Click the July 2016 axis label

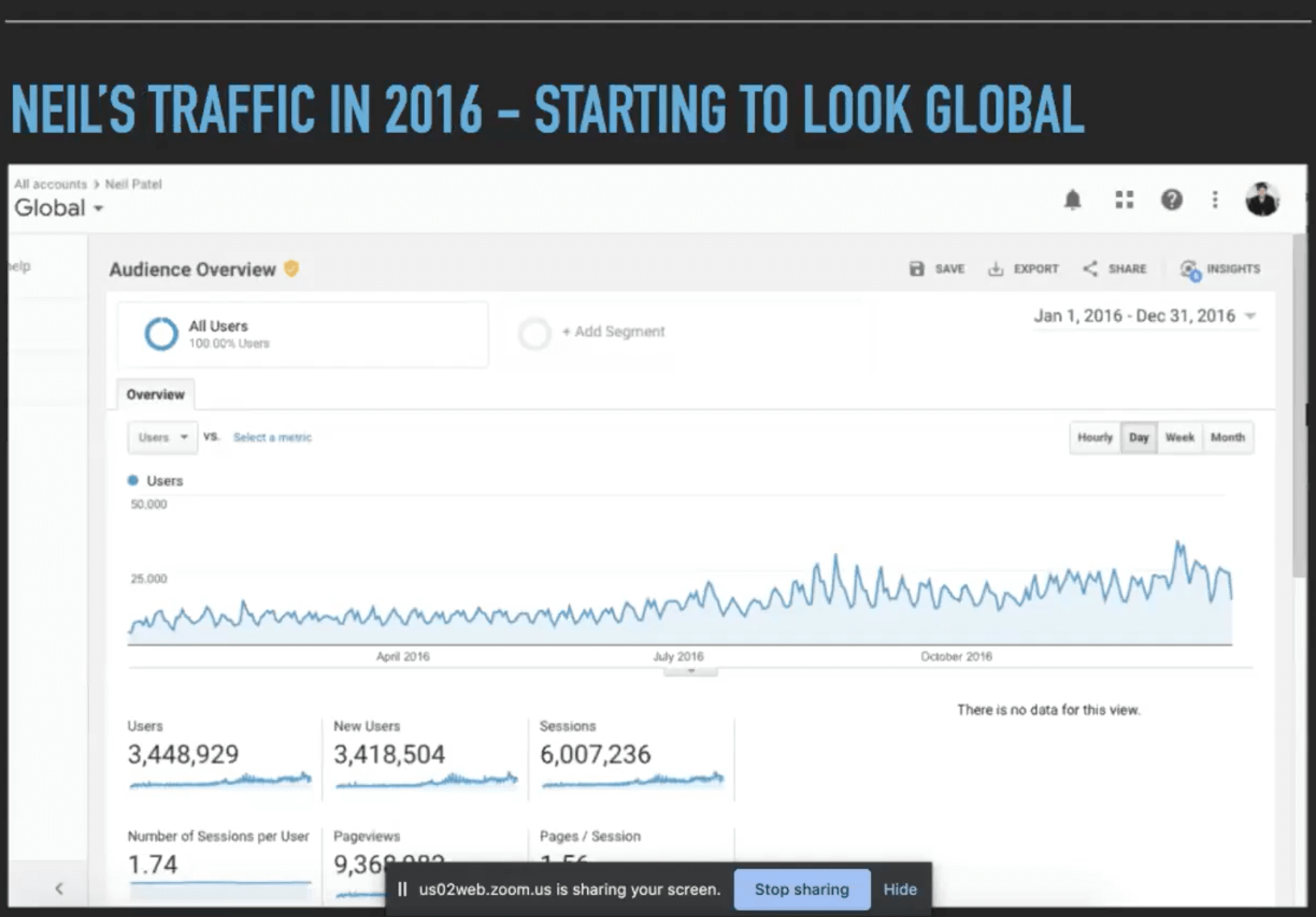678,656
